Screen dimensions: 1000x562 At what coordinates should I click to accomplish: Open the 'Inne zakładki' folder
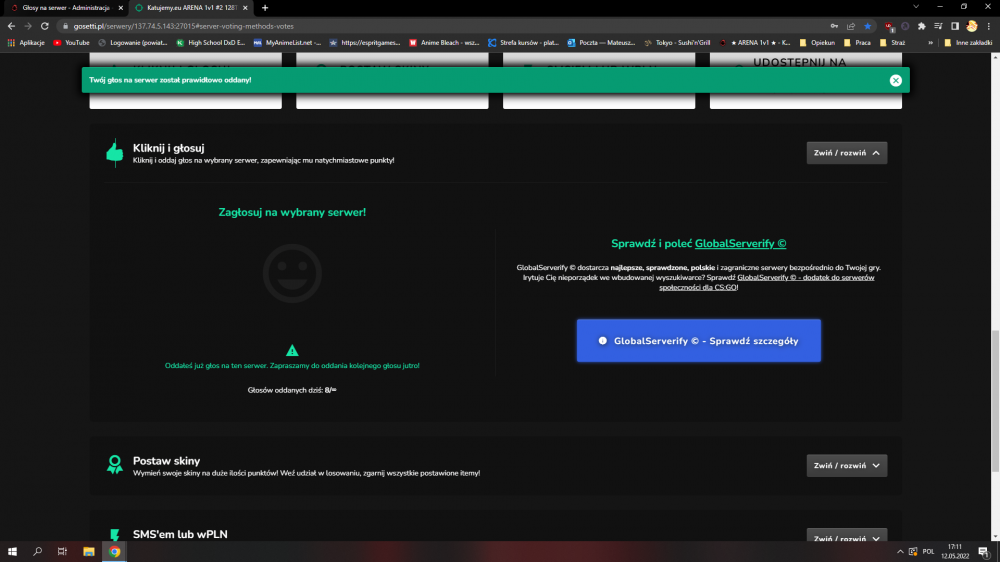point(967,43)
